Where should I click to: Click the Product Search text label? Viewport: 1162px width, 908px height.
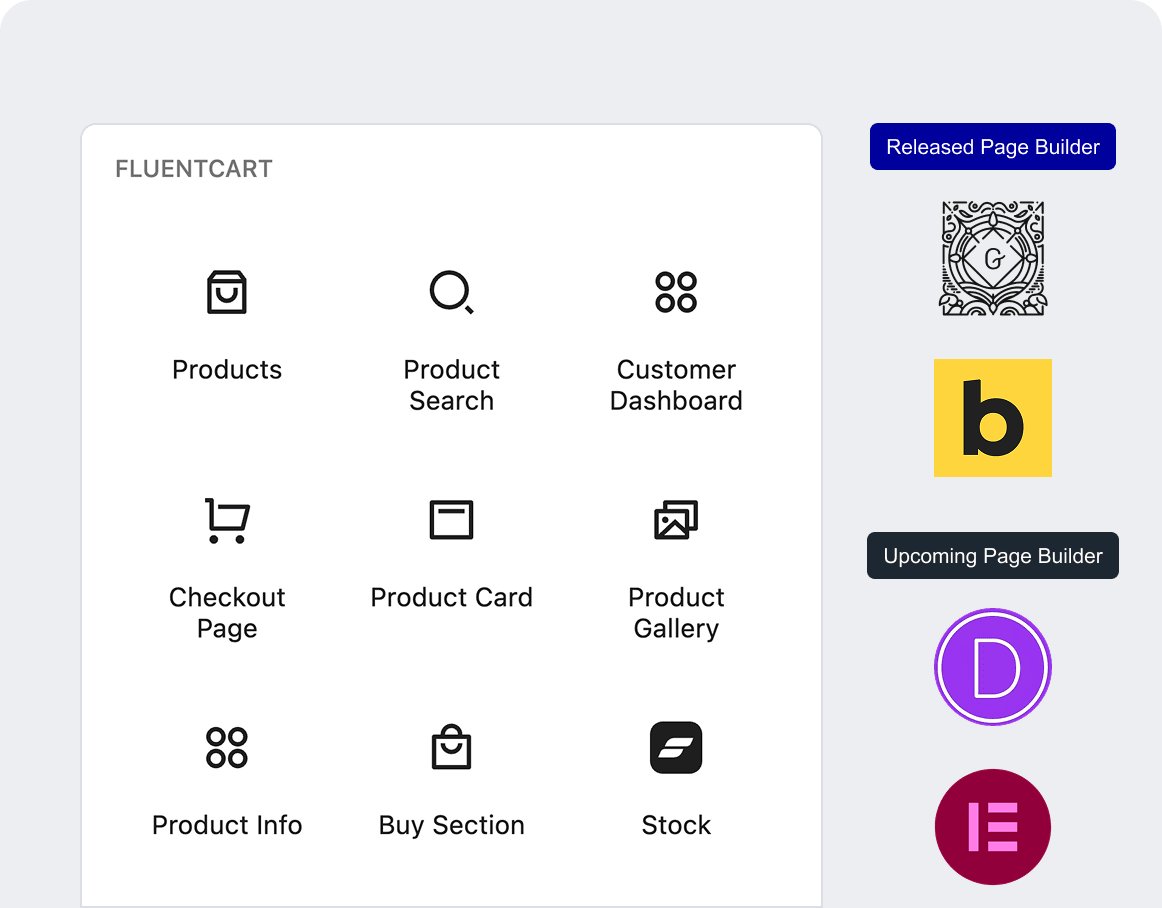coord(451,385)
